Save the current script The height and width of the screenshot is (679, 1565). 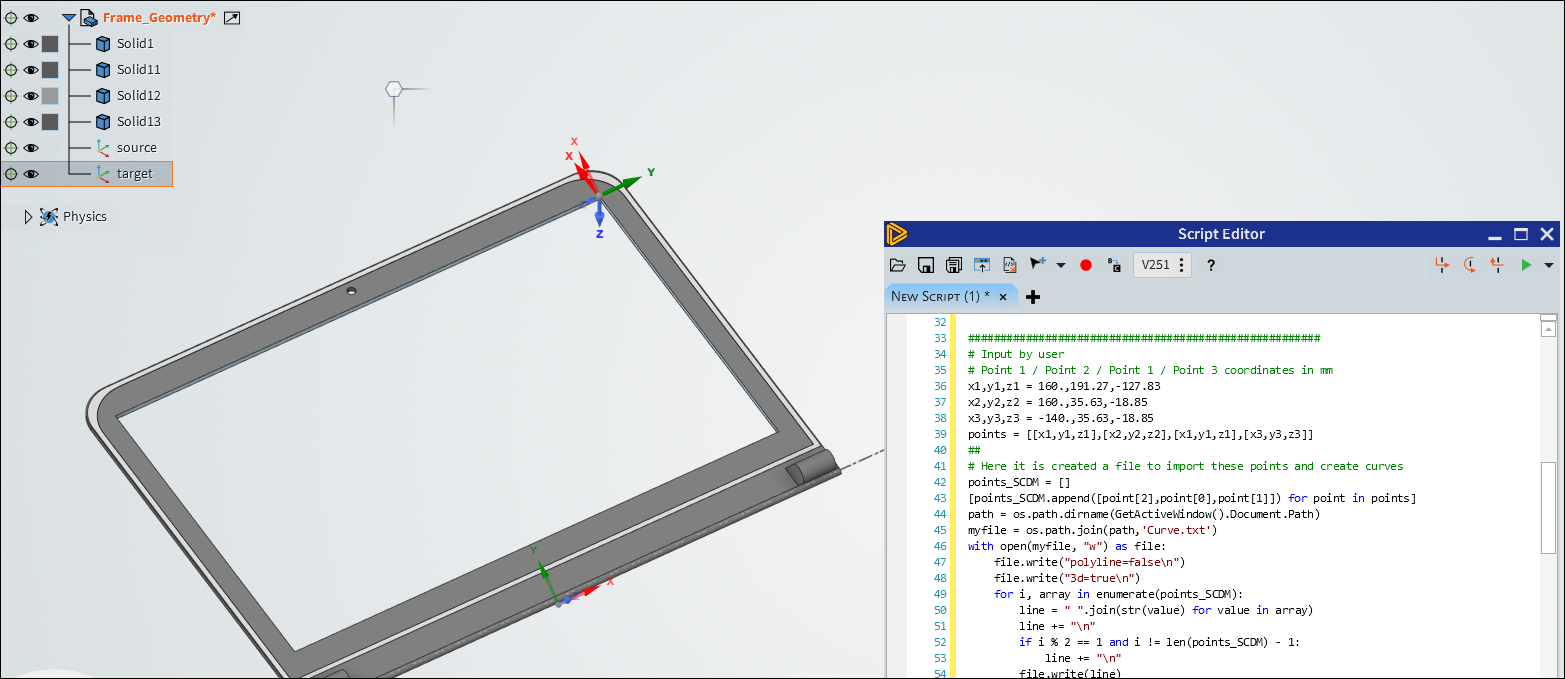point(926,265)
